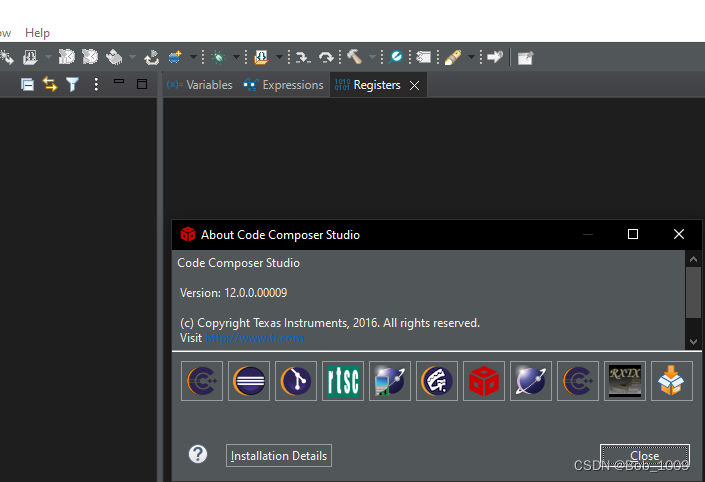Click globe with computer plugin icon
The height and width of the screenshot is (482, 705).
tap(390, 381)
